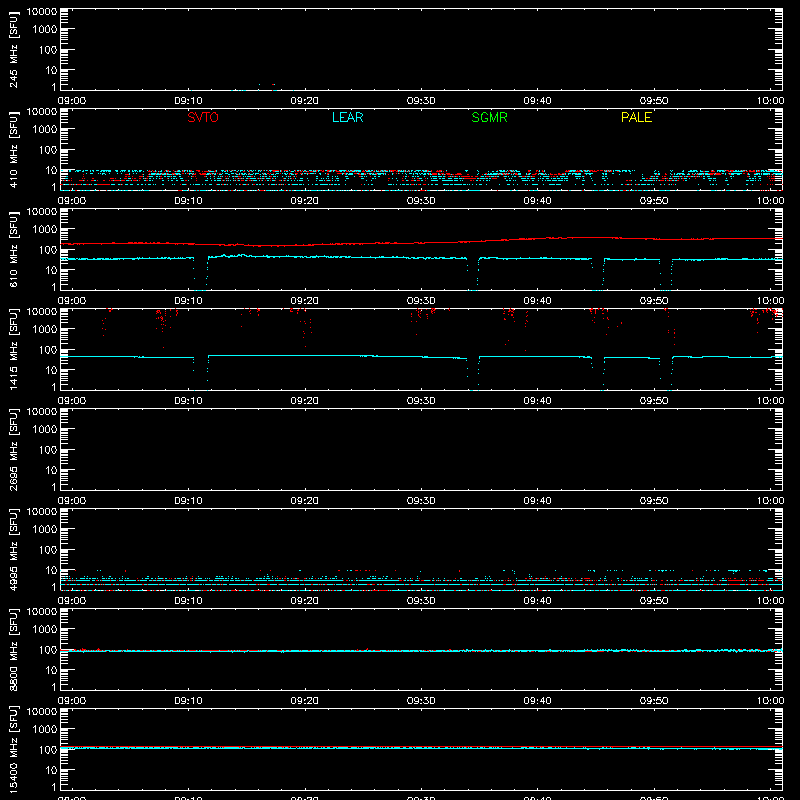Click the cyan LEAR dropout near 09:51 in 1415 MHz panel
The image size is (800, 800).
pyautogui.click(x=666, y=373)
